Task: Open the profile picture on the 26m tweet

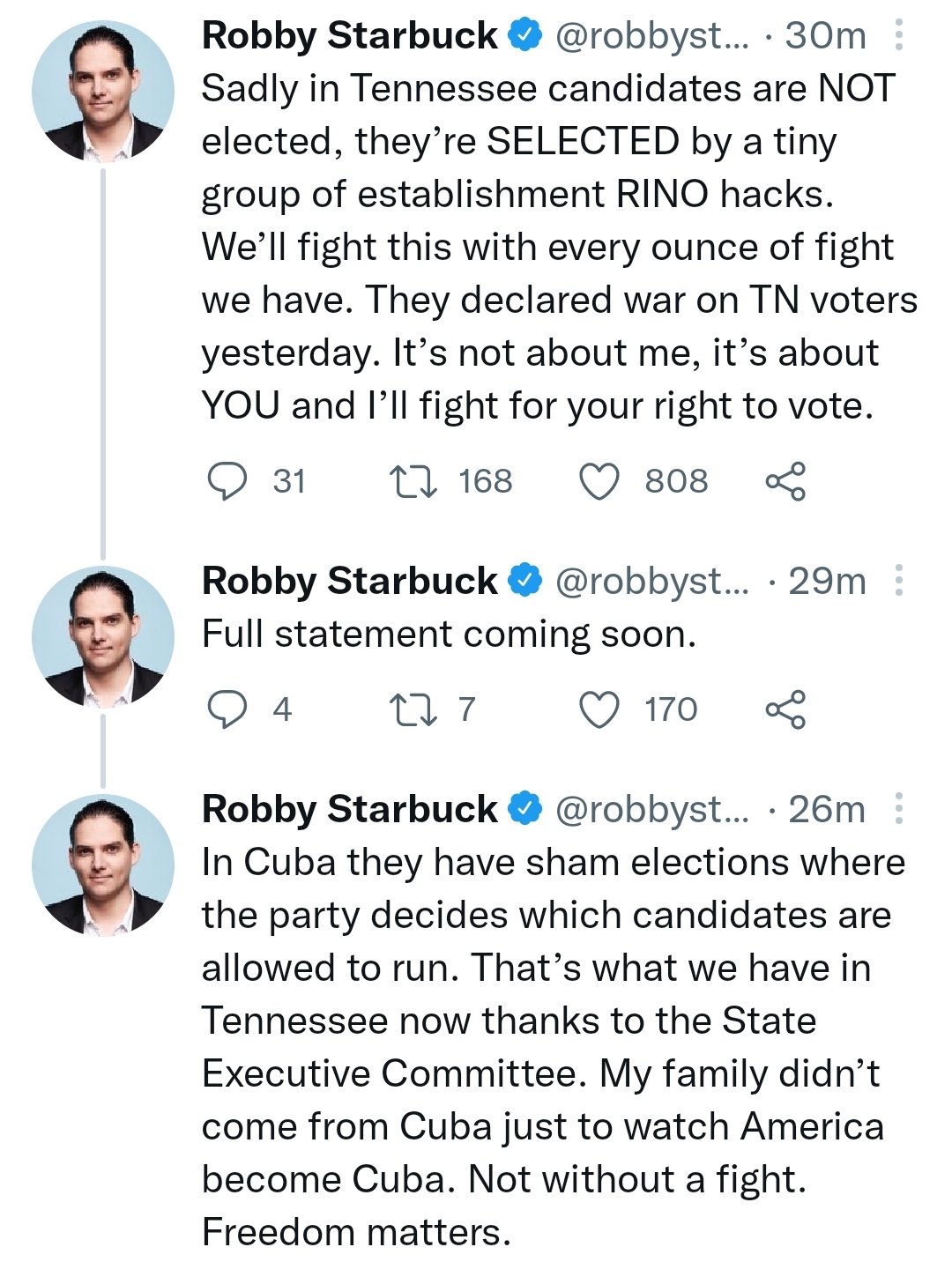Action: [x=102, y=865]
